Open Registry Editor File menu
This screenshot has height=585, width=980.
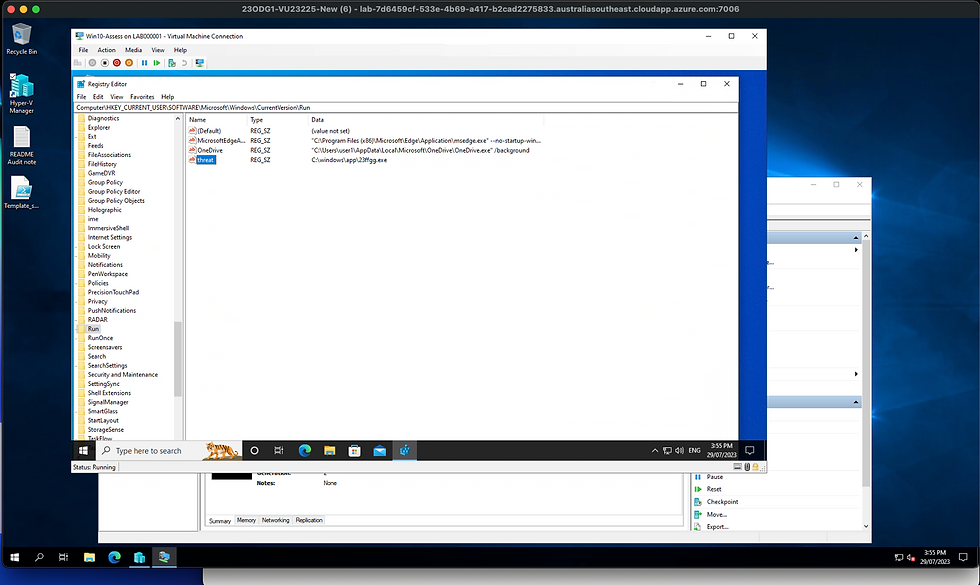pos(81,97)
